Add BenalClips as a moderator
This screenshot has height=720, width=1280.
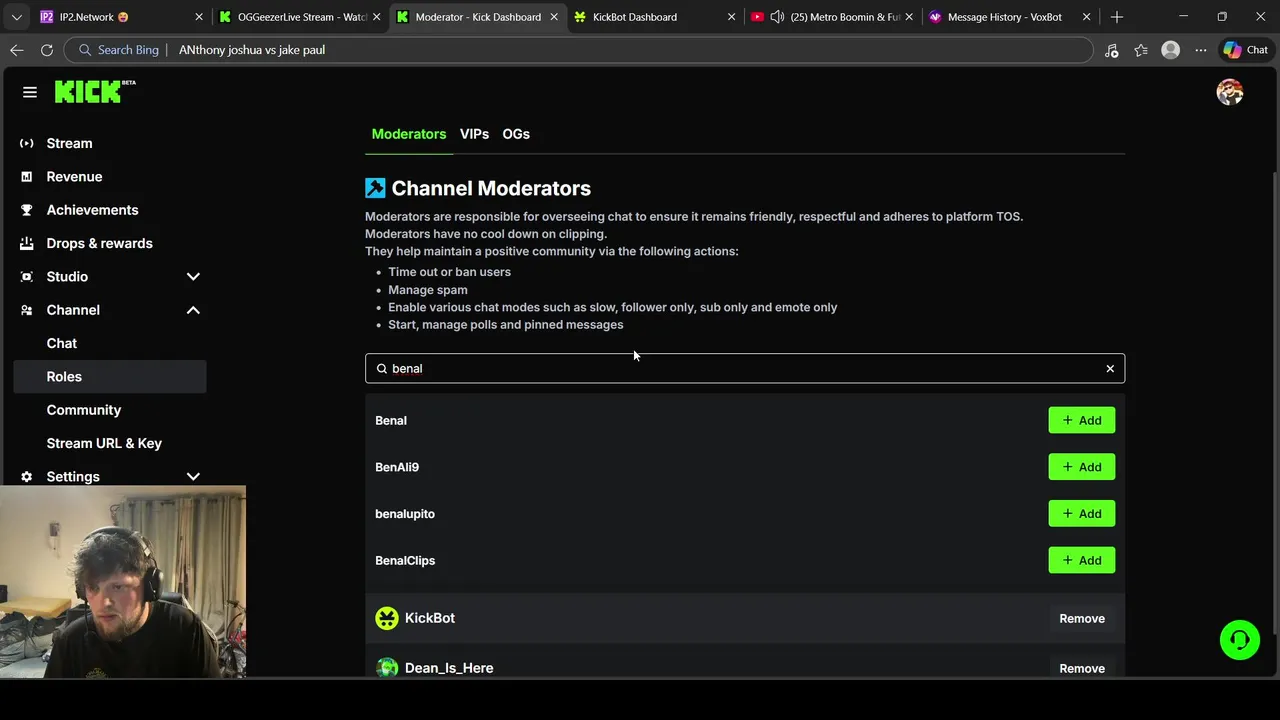(1081, 561)
